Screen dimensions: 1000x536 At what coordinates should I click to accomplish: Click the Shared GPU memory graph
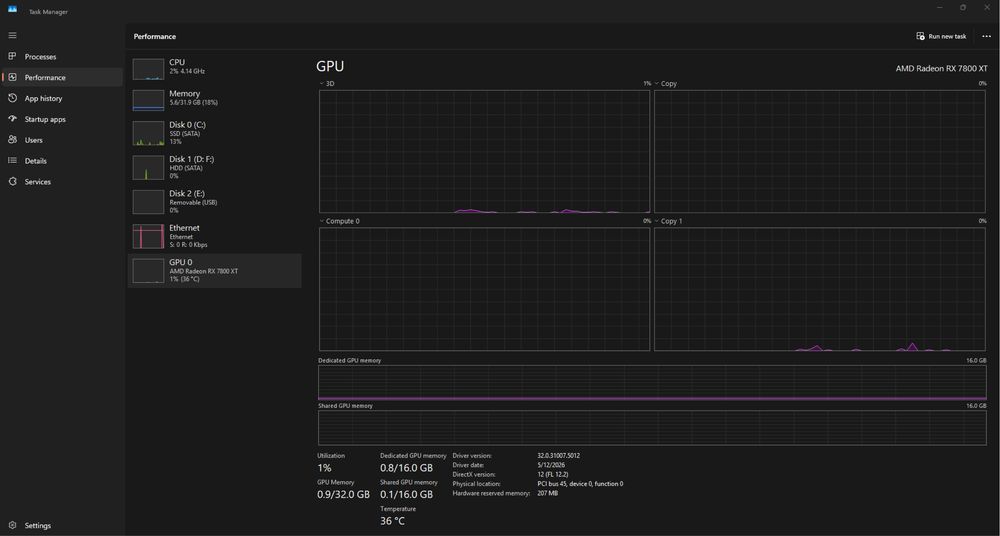tap(652, 428)
